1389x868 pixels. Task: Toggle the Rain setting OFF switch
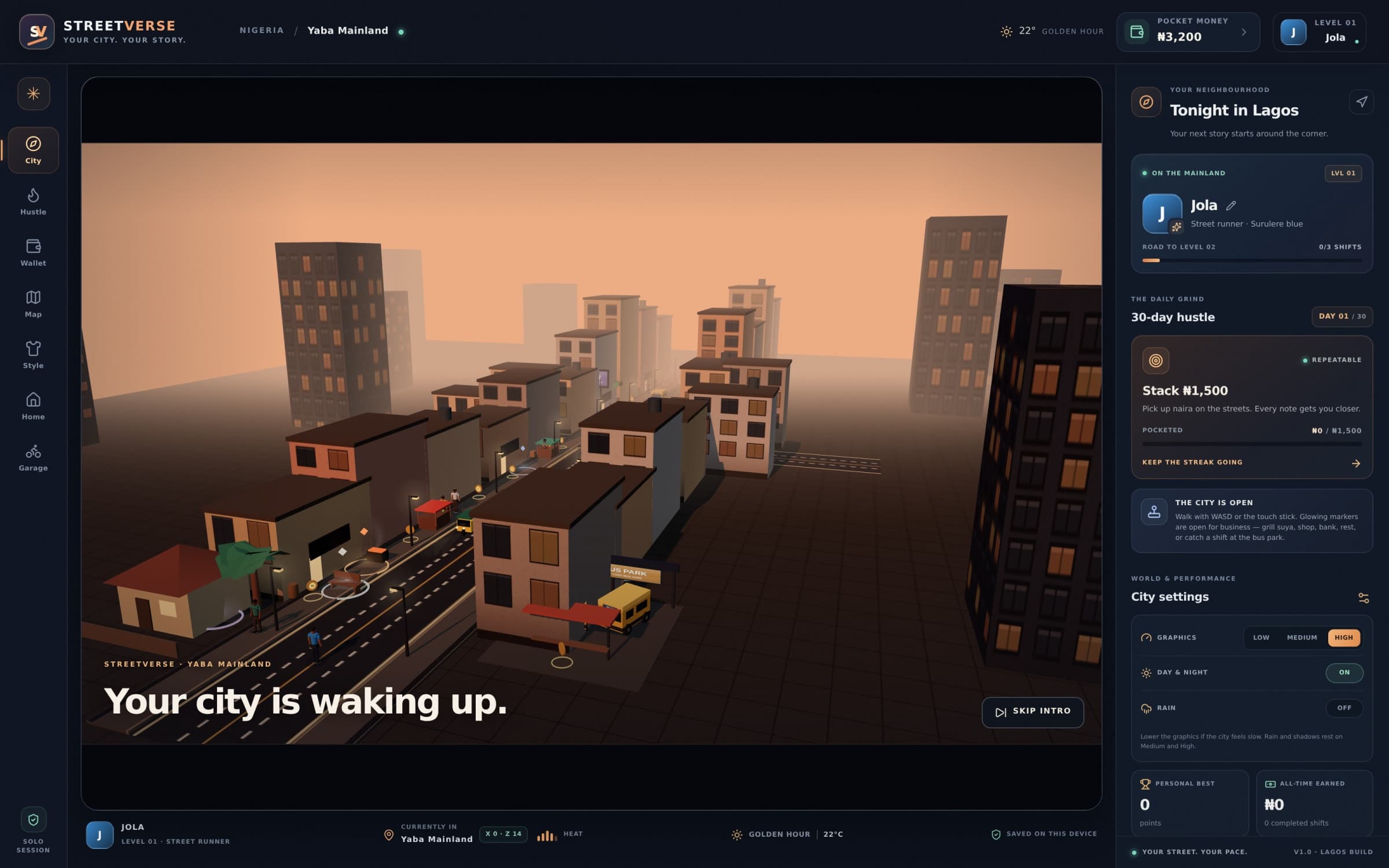point(1344,708)
